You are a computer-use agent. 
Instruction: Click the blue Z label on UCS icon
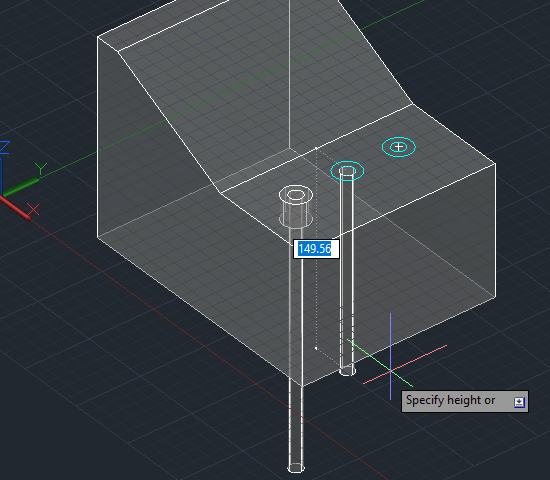(4, 147)
